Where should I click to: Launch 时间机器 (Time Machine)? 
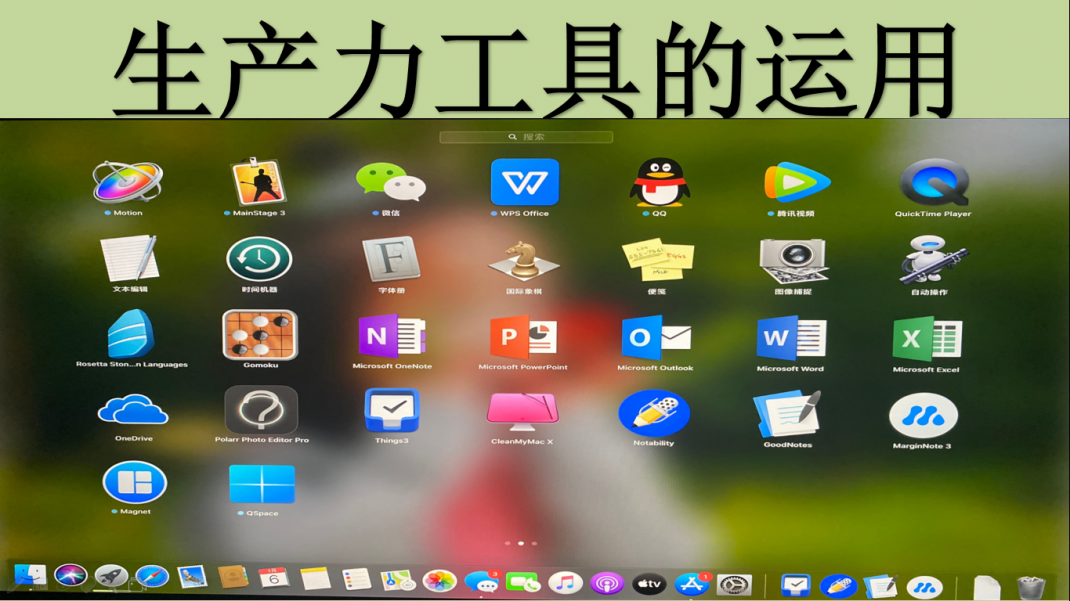click(x=259, y=259)
